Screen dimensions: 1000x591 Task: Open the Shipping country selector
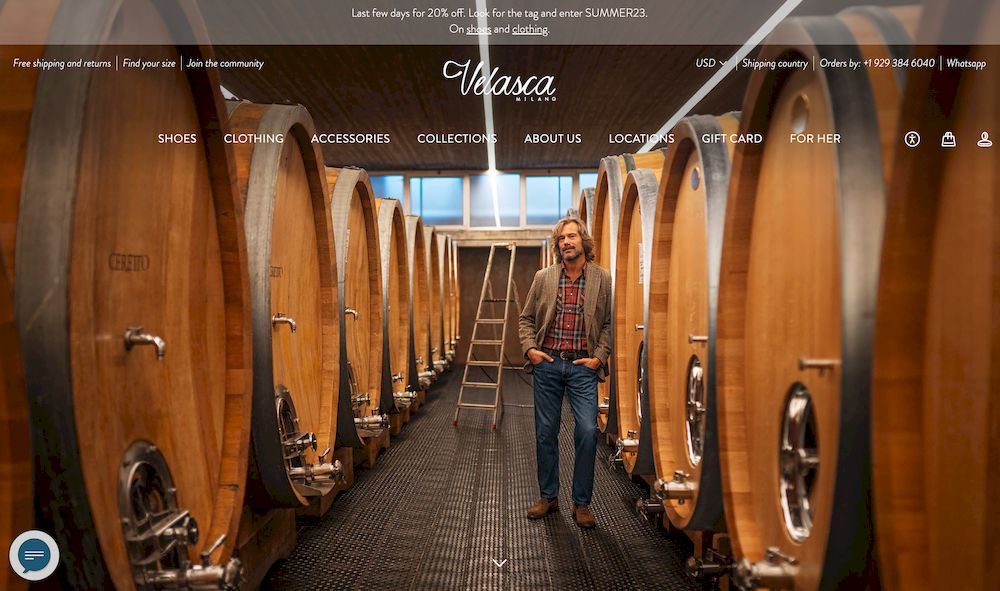click(774, 63)
